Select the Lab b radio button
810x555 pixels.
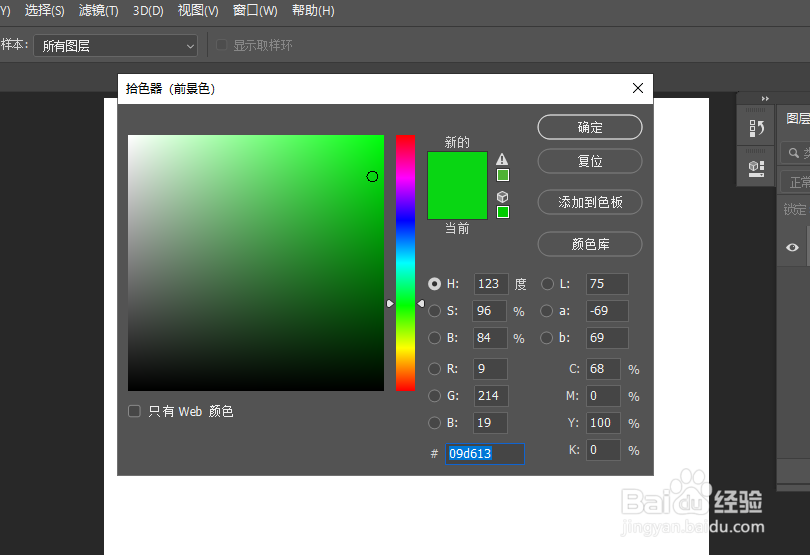click(x=547, y=337)
